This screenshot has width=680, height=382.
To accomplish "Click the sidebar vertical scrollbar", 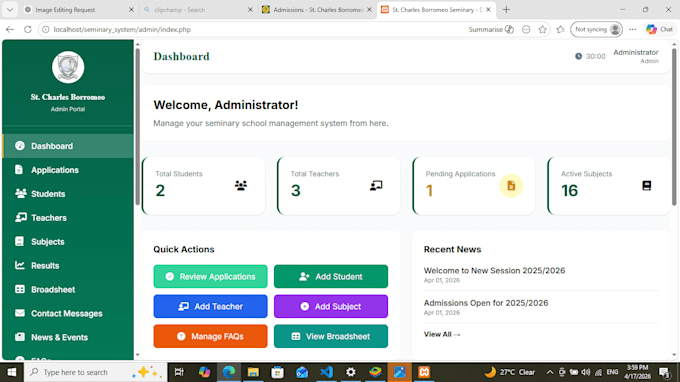I will pyautogui.click(x=137, y=126).
